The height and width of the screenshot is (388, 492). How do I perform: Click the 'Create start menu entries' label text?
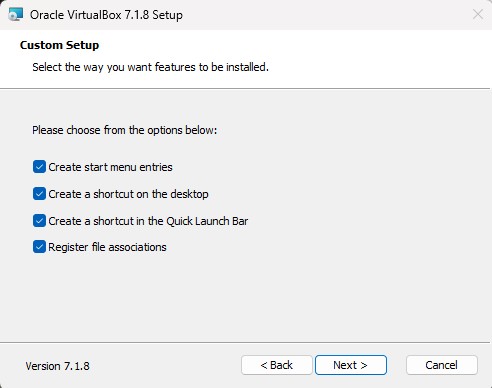click(x=110, y=167)
